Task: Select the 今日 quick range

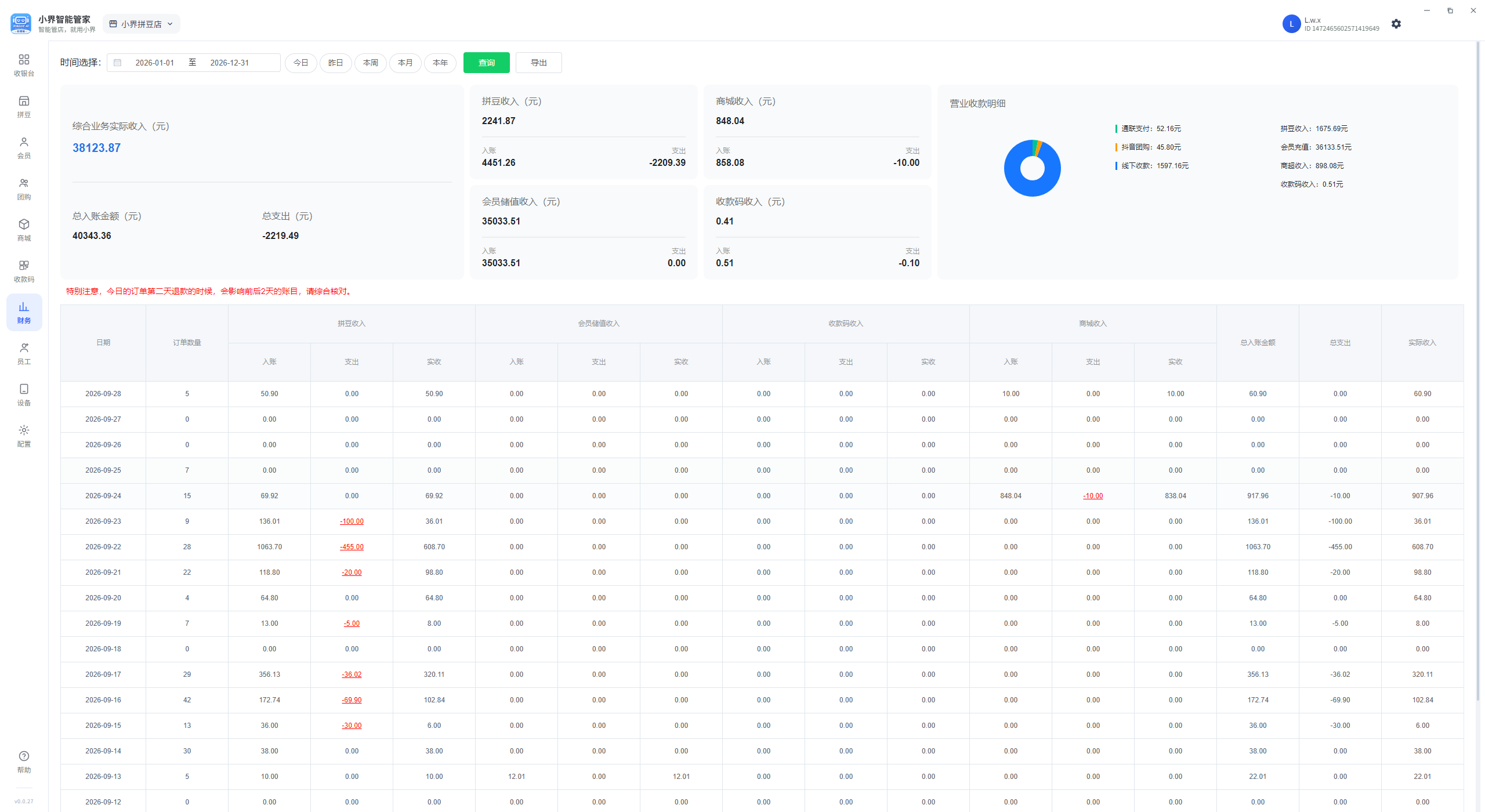Action: point(300,63)
